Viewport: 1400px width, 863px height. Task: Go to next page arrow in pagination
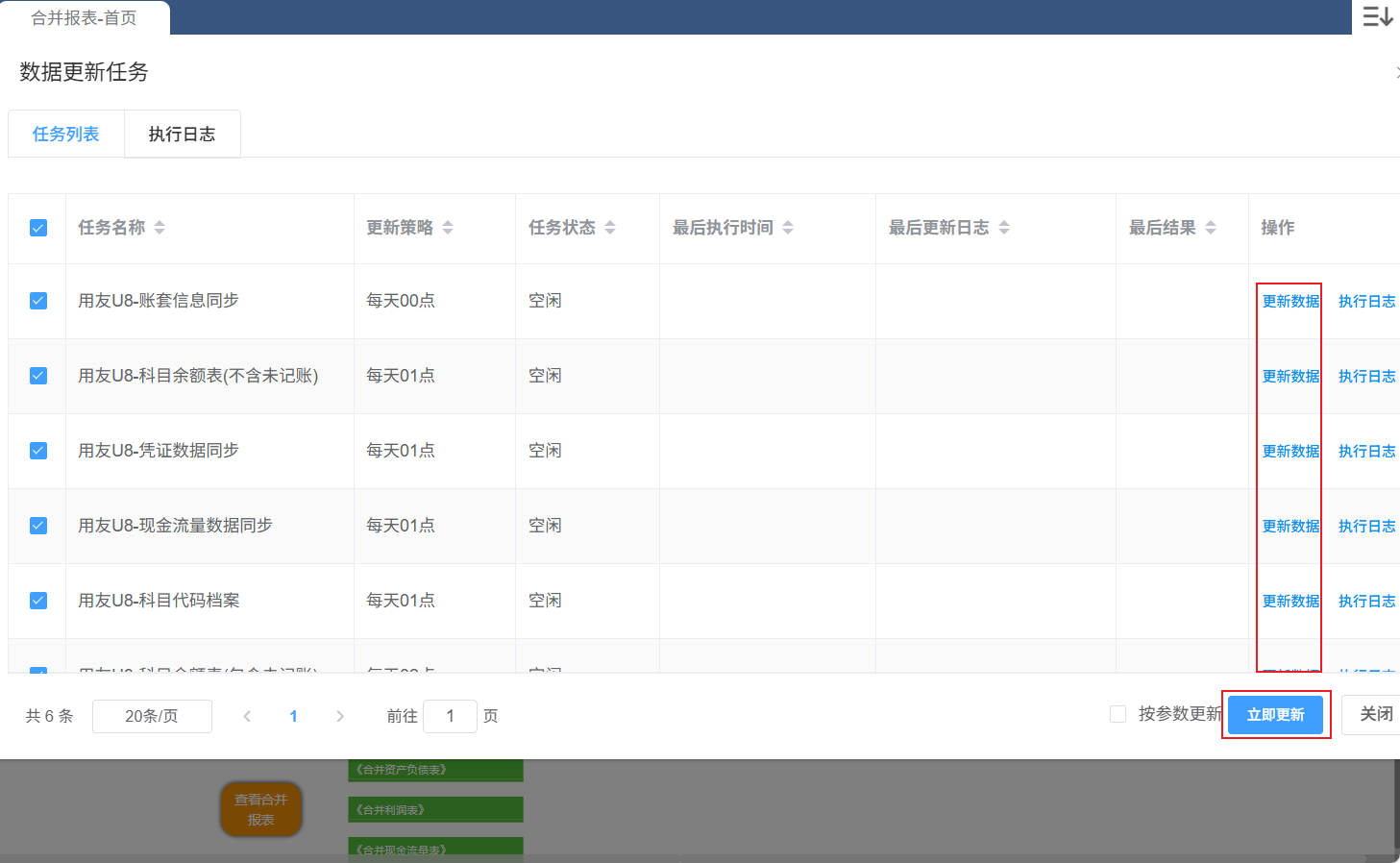coord(340,716)
